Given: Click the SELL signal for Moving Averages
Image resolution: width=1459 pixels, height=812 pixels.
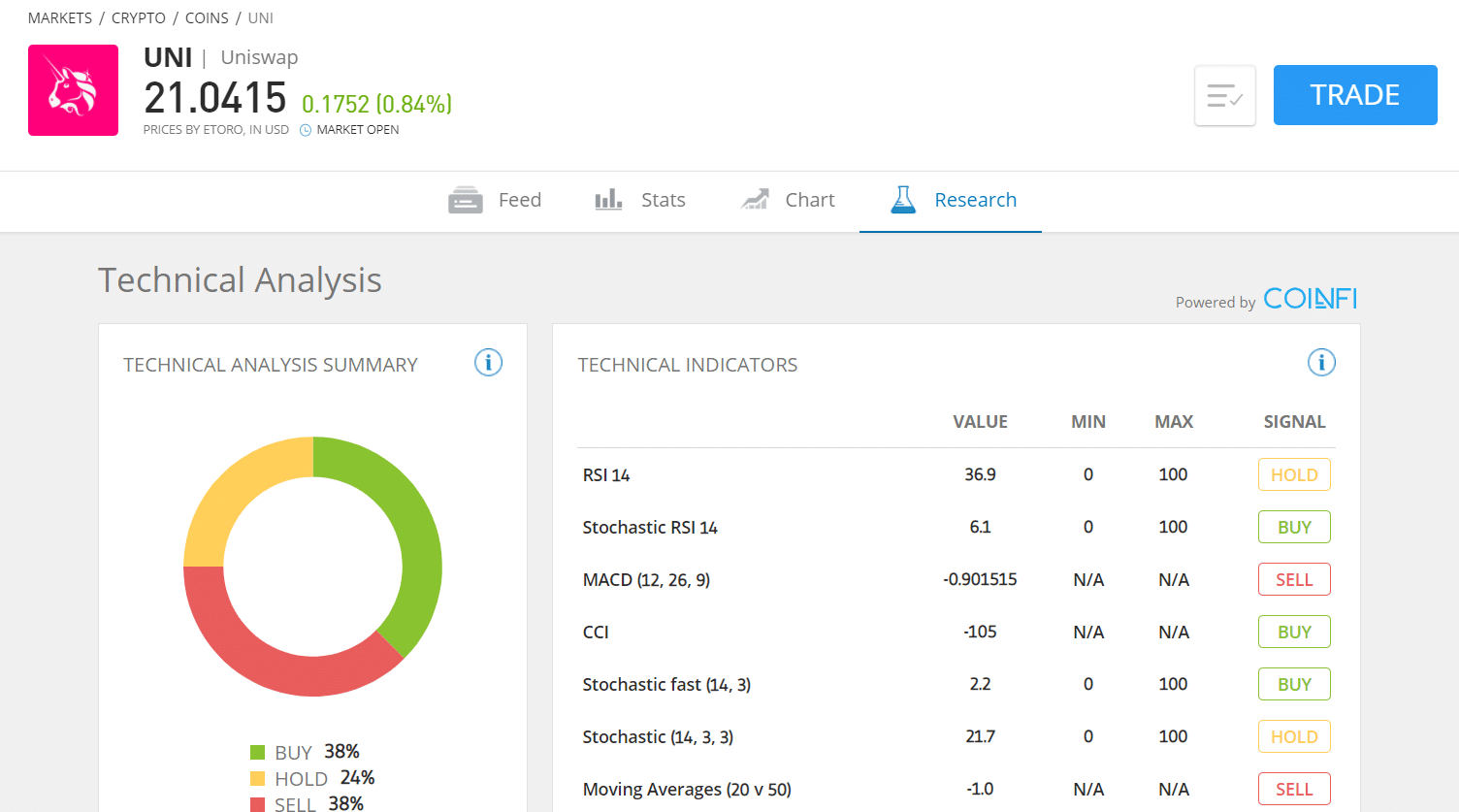Looking at the screenshot, I should pyautogui.click(x=1294, y=789).
